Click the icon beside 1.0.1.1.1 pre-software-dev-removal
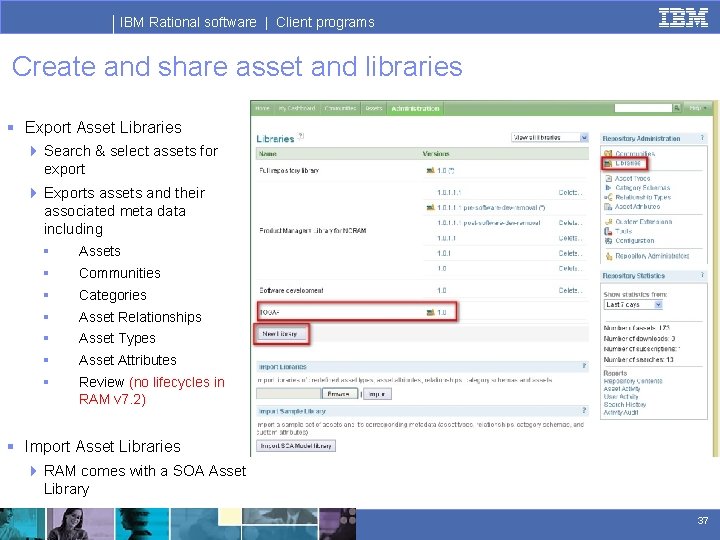The width and height of the screenshot is (720, 540). (430, 208)
